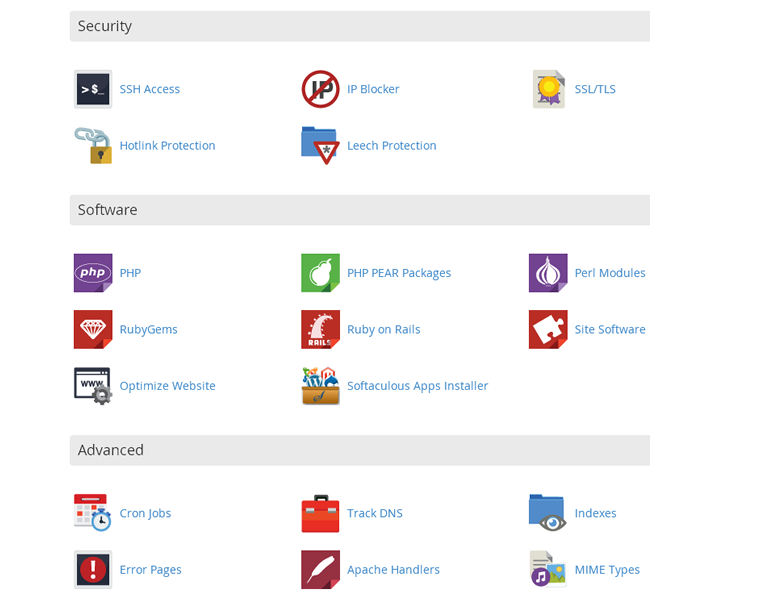Select the purple PHP icon
759x597 pixels.
coord(93,273)
